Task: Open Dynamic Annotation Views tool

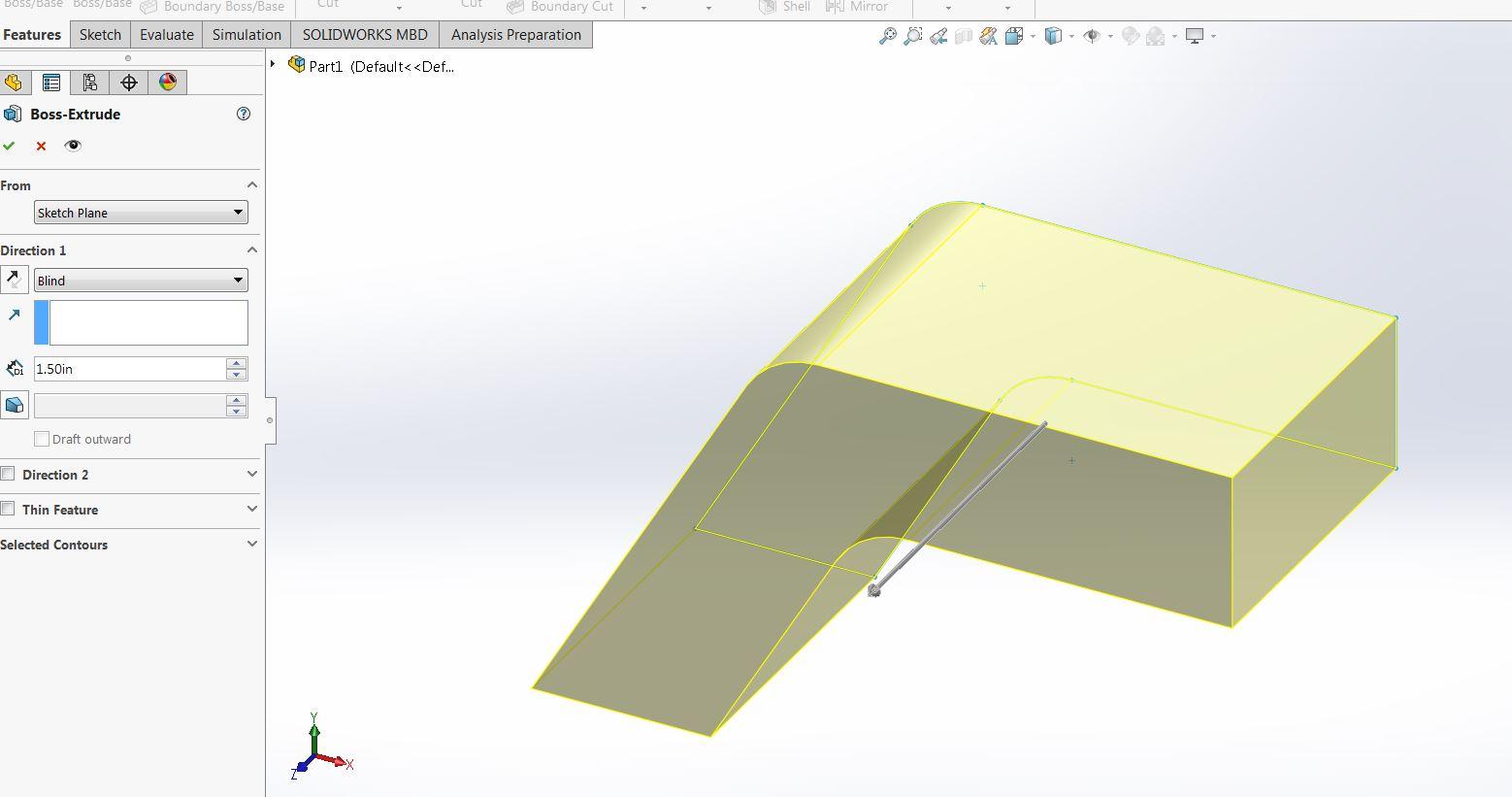Action: click(x=988, y=37)
